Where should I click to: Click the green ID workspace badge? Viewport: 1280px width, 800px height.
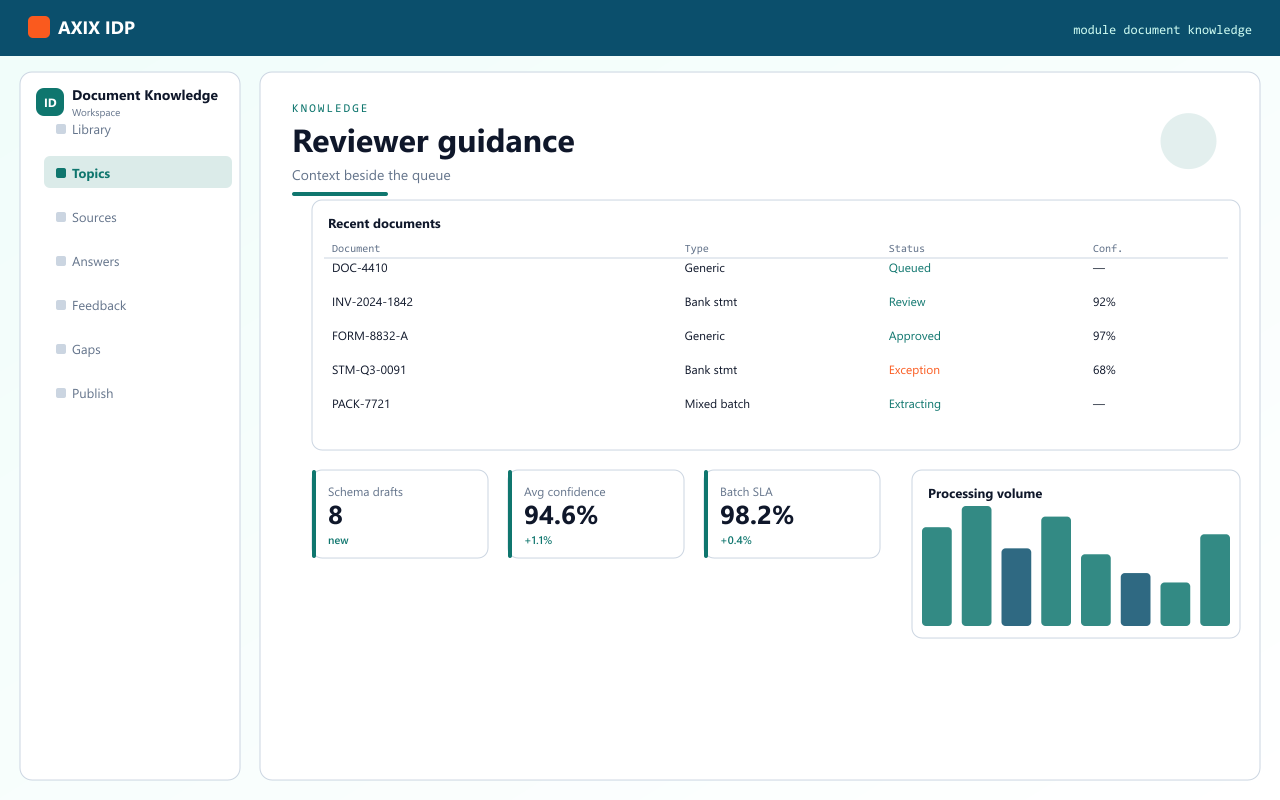coord(50,102)
